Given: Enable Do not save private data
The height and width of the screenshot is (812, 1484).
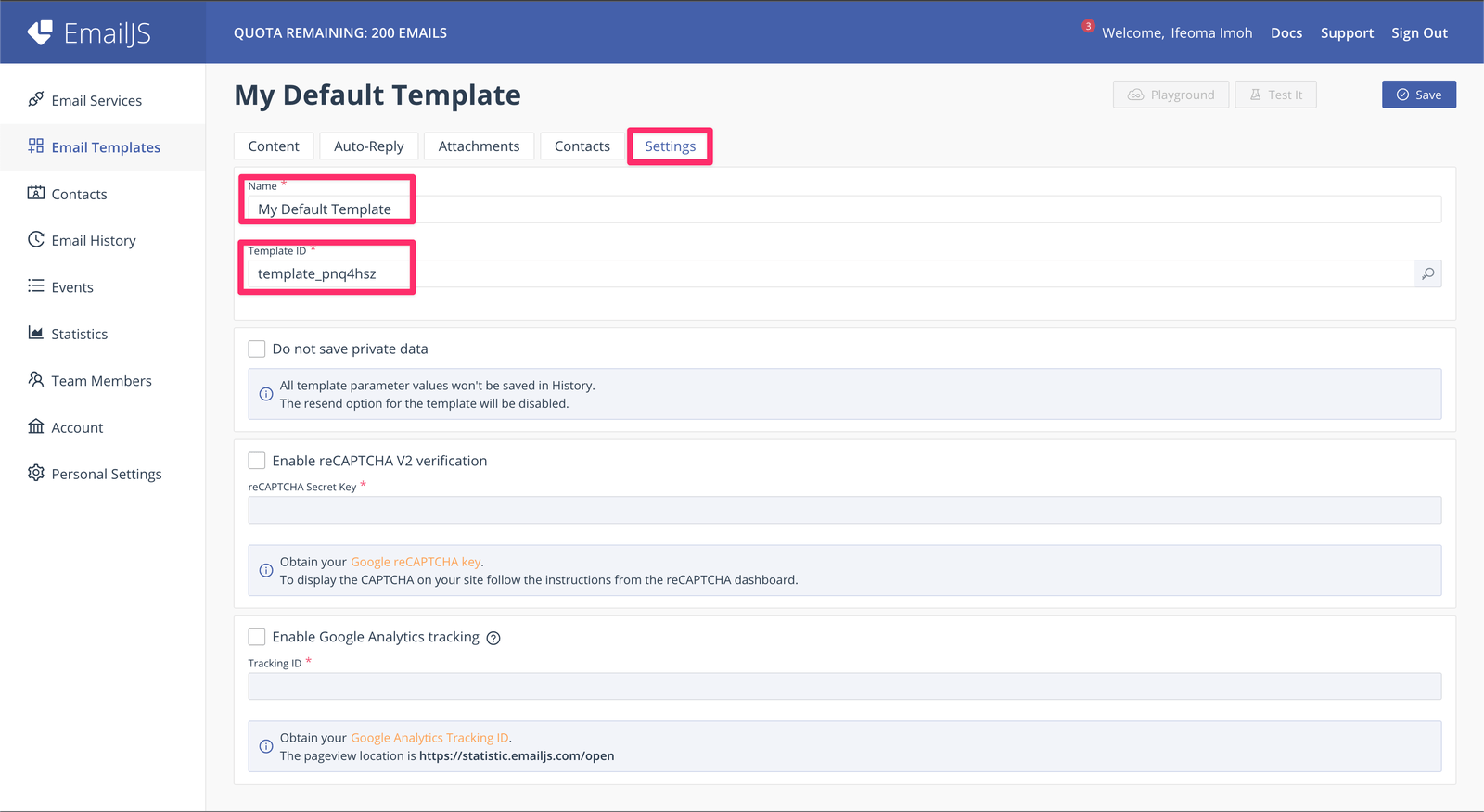Looking at the screenshot, I should pos(257,349).
